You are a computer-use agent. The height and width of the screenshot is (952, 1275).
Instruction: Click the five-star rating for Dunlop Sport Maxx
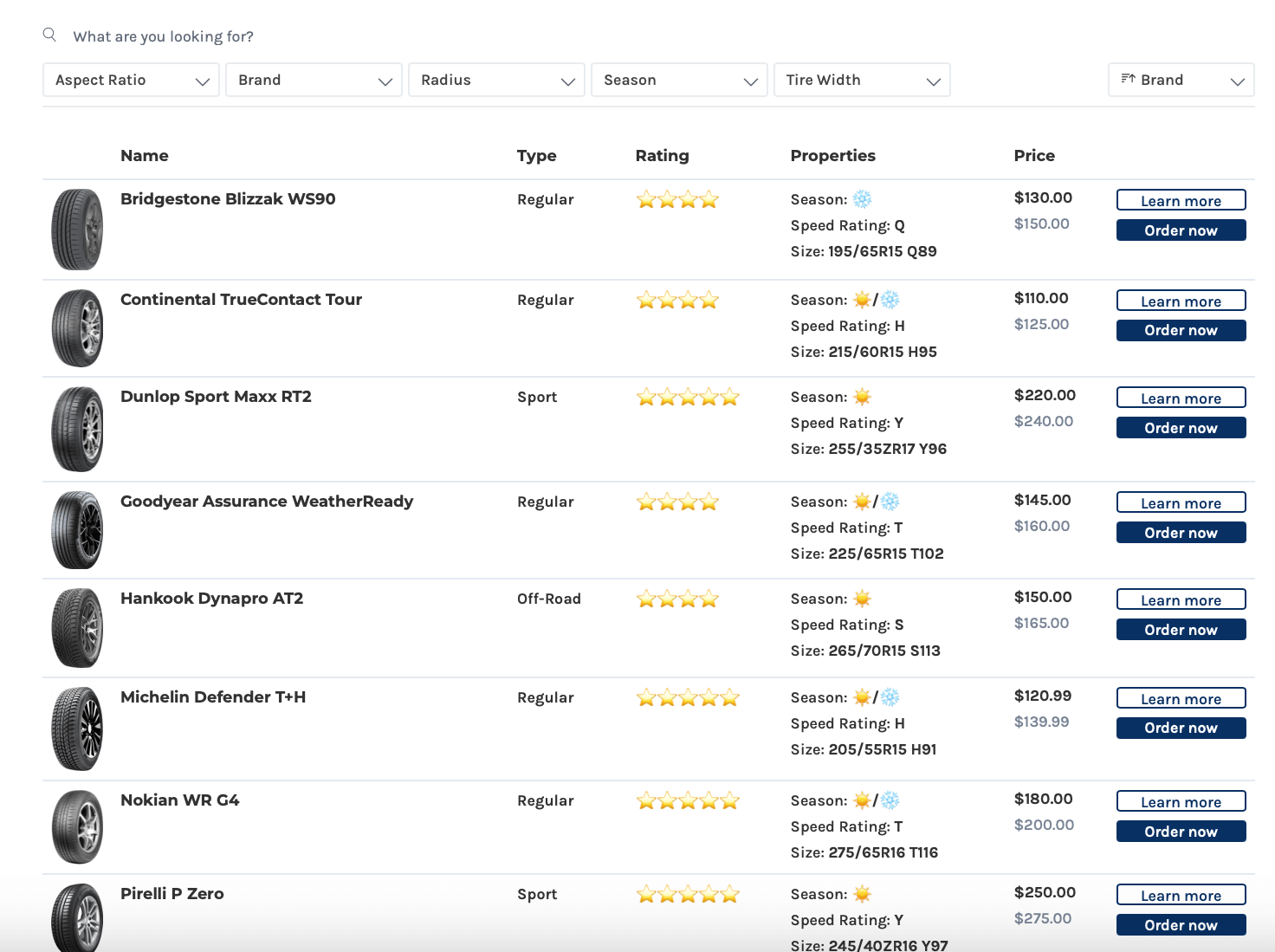click(688, 398)
